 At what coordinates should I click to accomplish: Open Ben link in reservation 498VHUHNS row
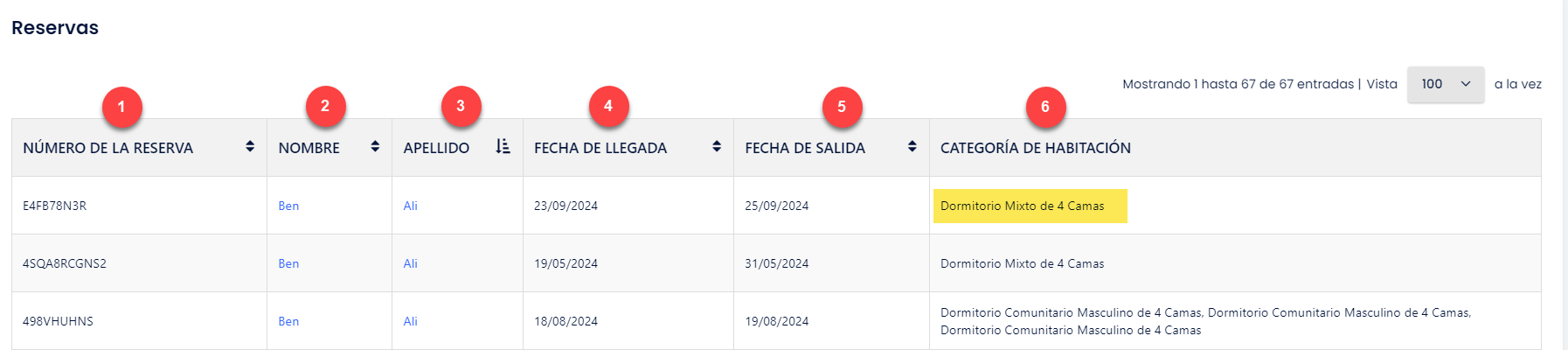click(288, 321)
